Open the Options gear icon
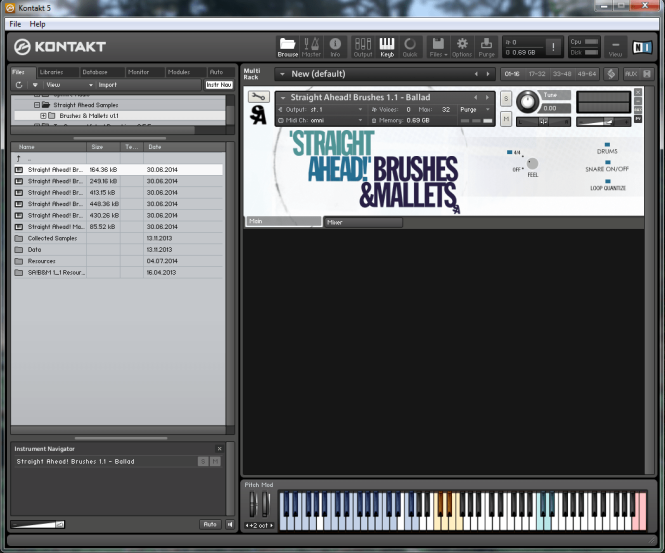 point(462,47)
